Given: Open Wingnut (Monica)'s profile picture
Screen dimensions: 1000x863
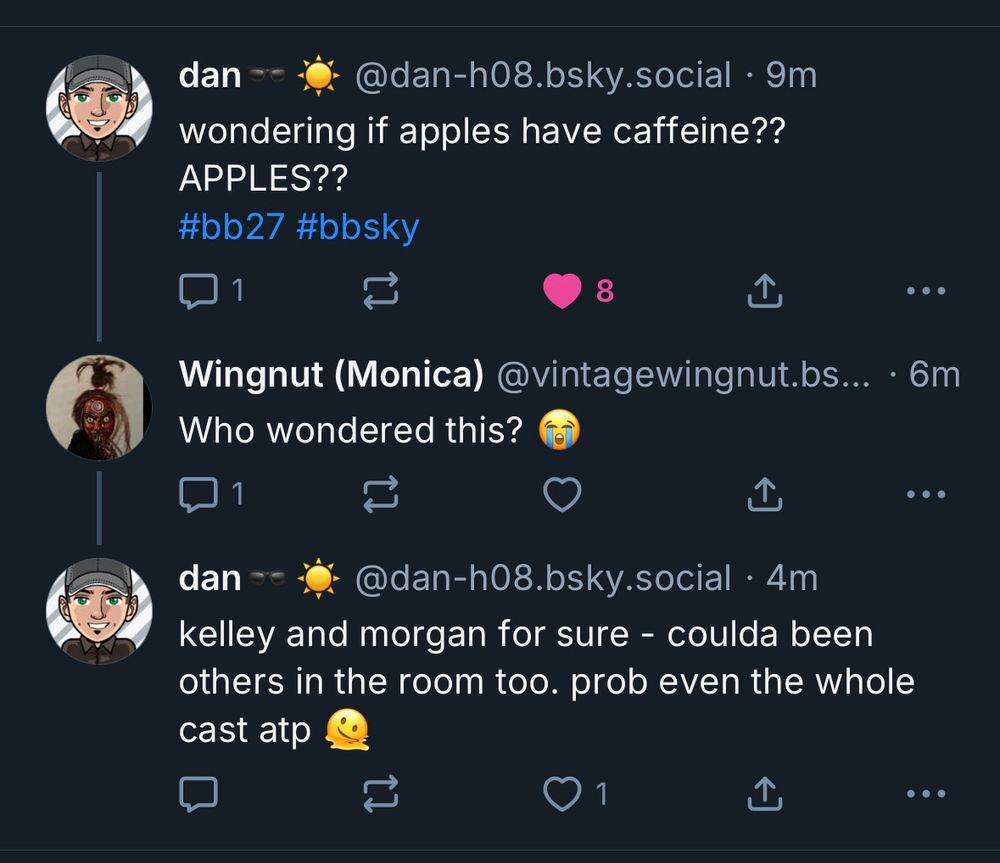Looking at the screenshot, I should pos(98,407).
